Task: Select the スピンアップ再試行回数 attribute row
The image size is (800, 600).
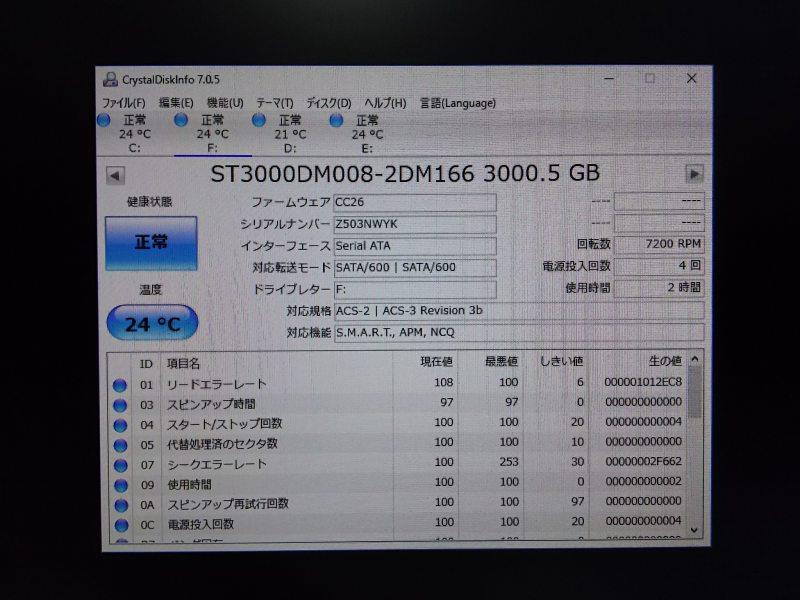Action: pos(398,503)
